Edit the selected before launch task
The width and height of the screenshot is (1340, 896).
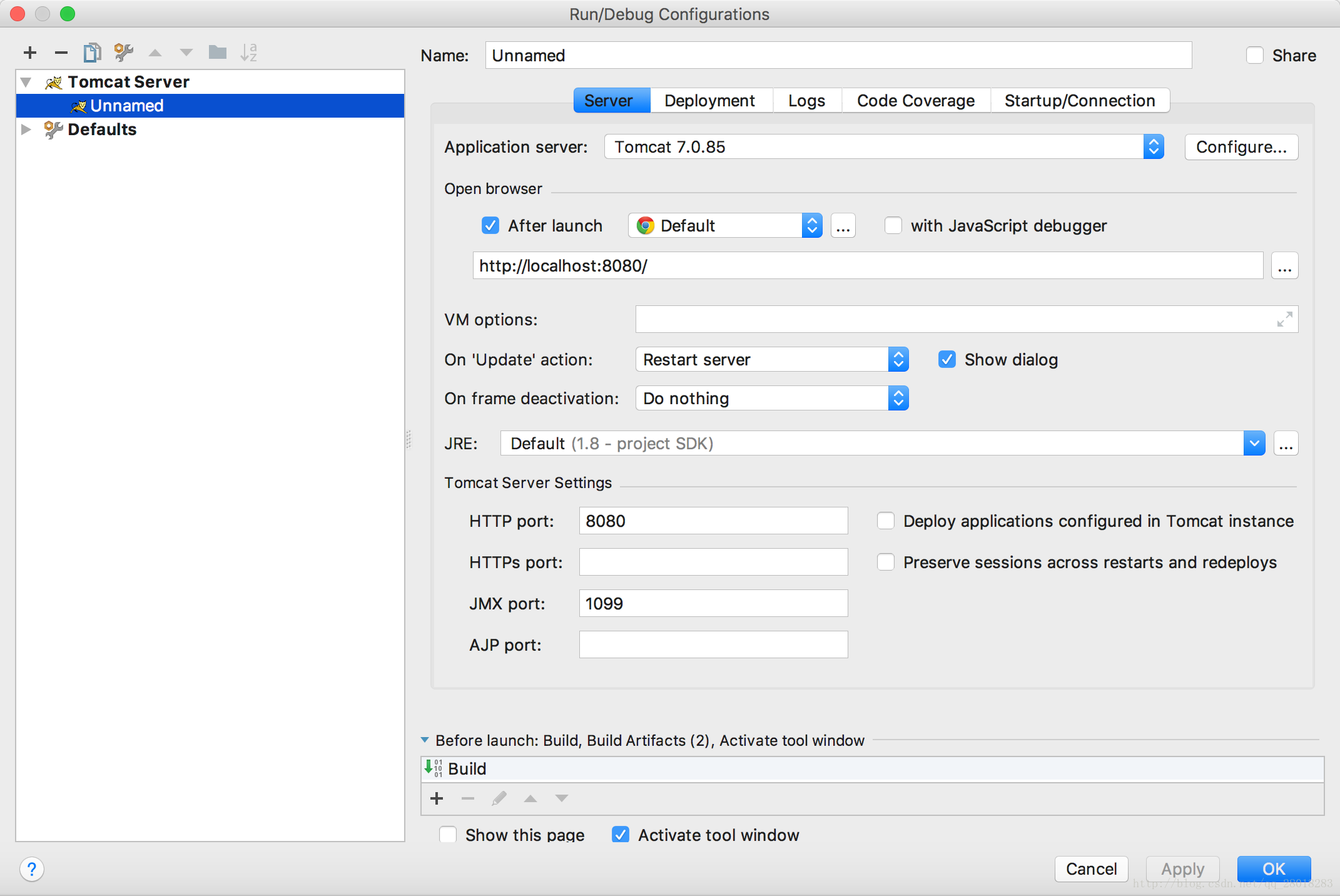(x=499, y=798)
